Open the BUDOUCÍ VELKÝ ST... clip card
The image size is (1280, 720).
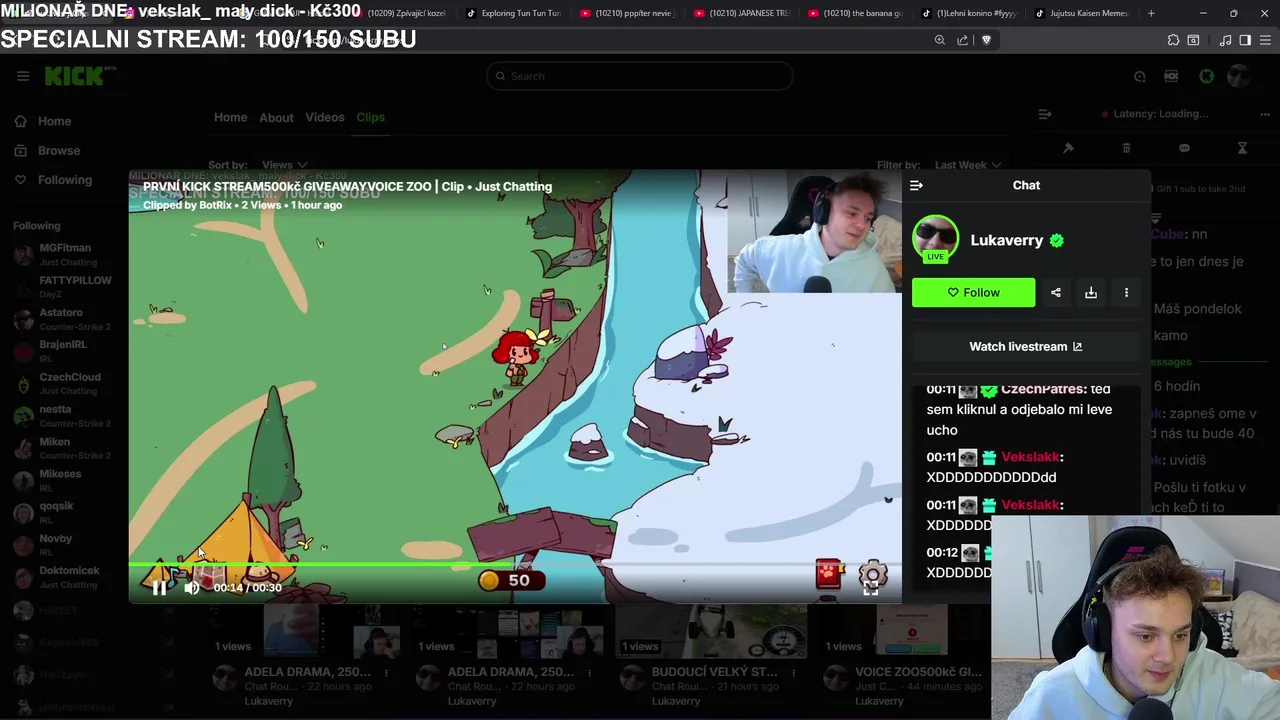712,654
